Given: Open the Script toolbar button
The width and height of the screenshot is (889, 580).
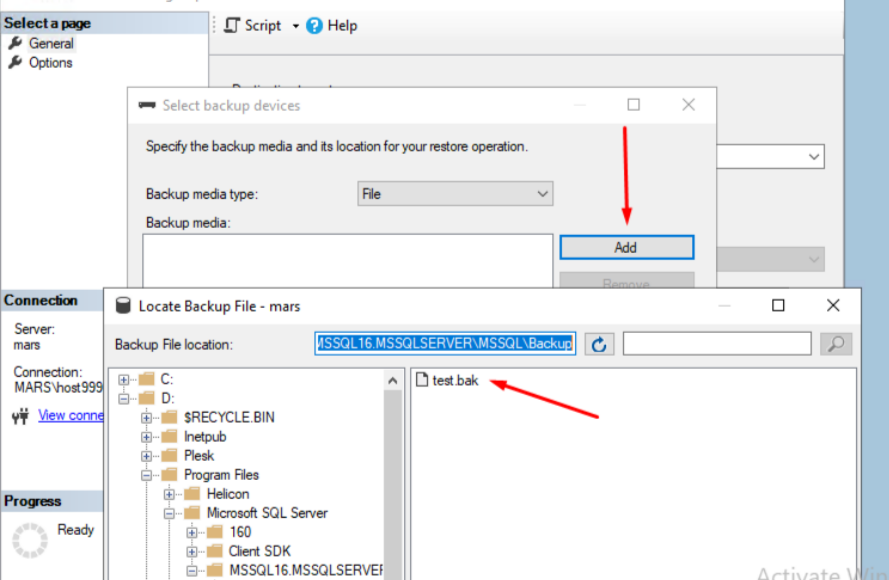Looking at the screenshot, I should point(253,26).
